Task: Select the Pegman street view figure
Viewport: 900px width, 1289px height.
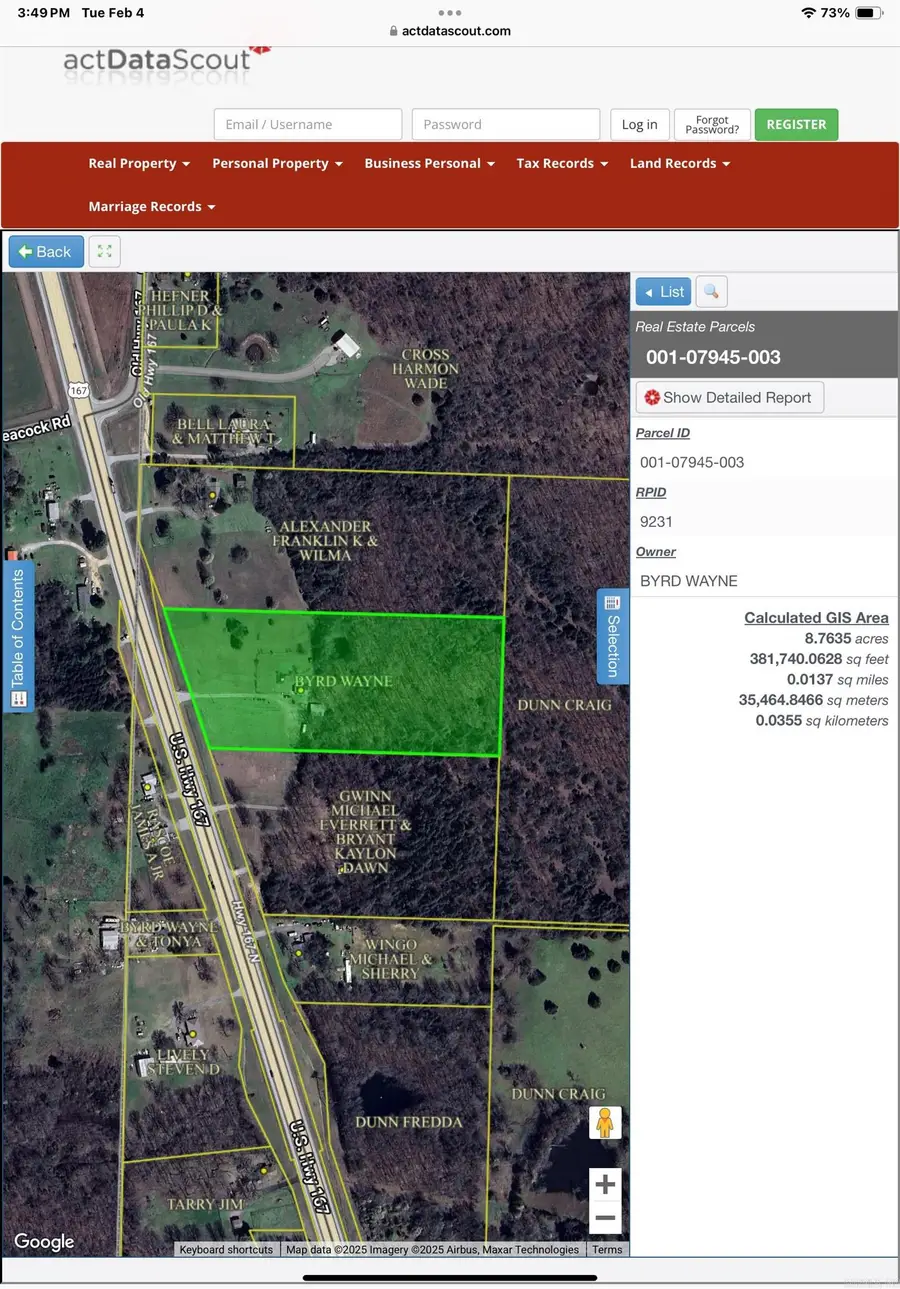Action: pos(607,1122)
